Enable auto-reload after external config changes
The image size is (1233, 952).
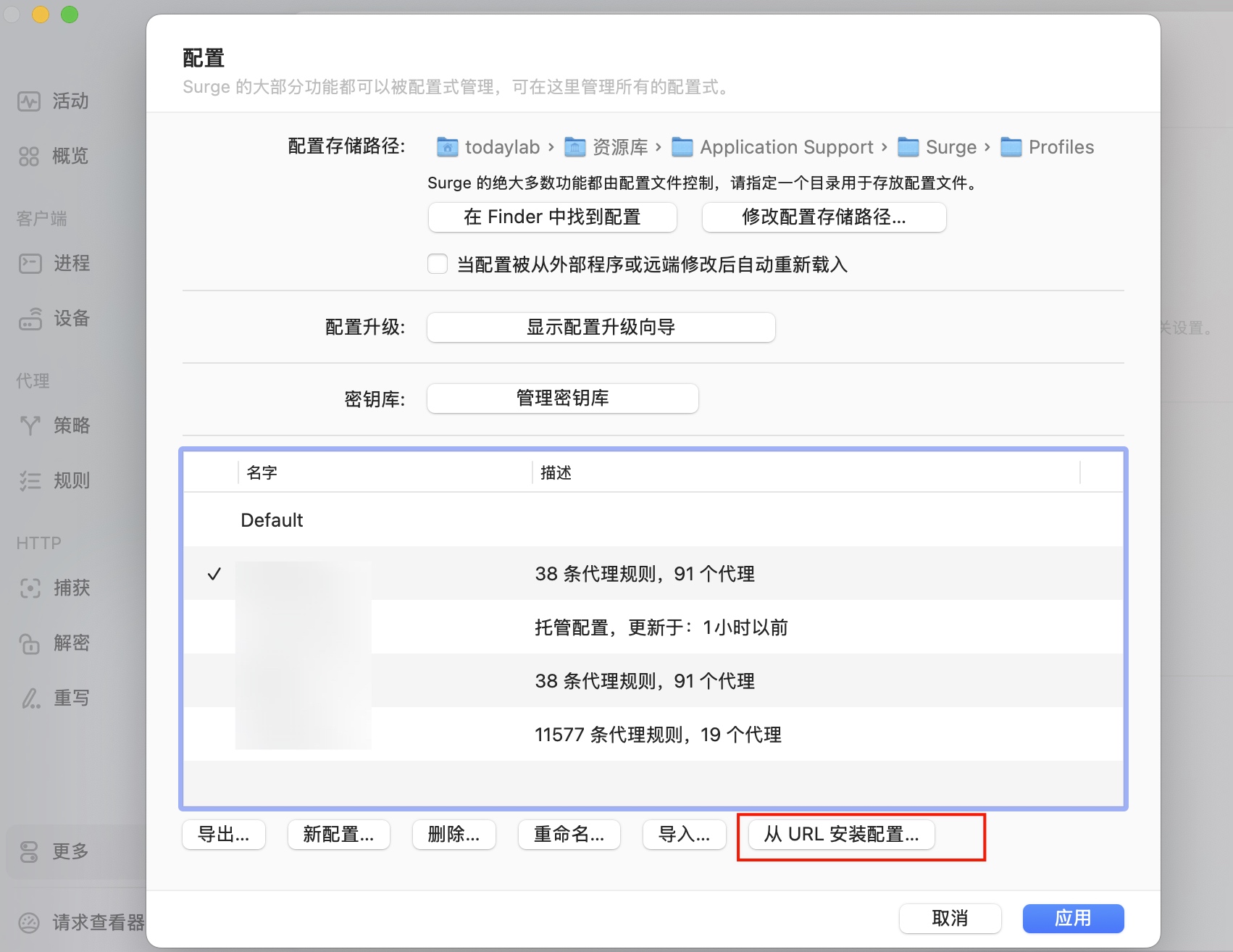click(x=437, y=264)
